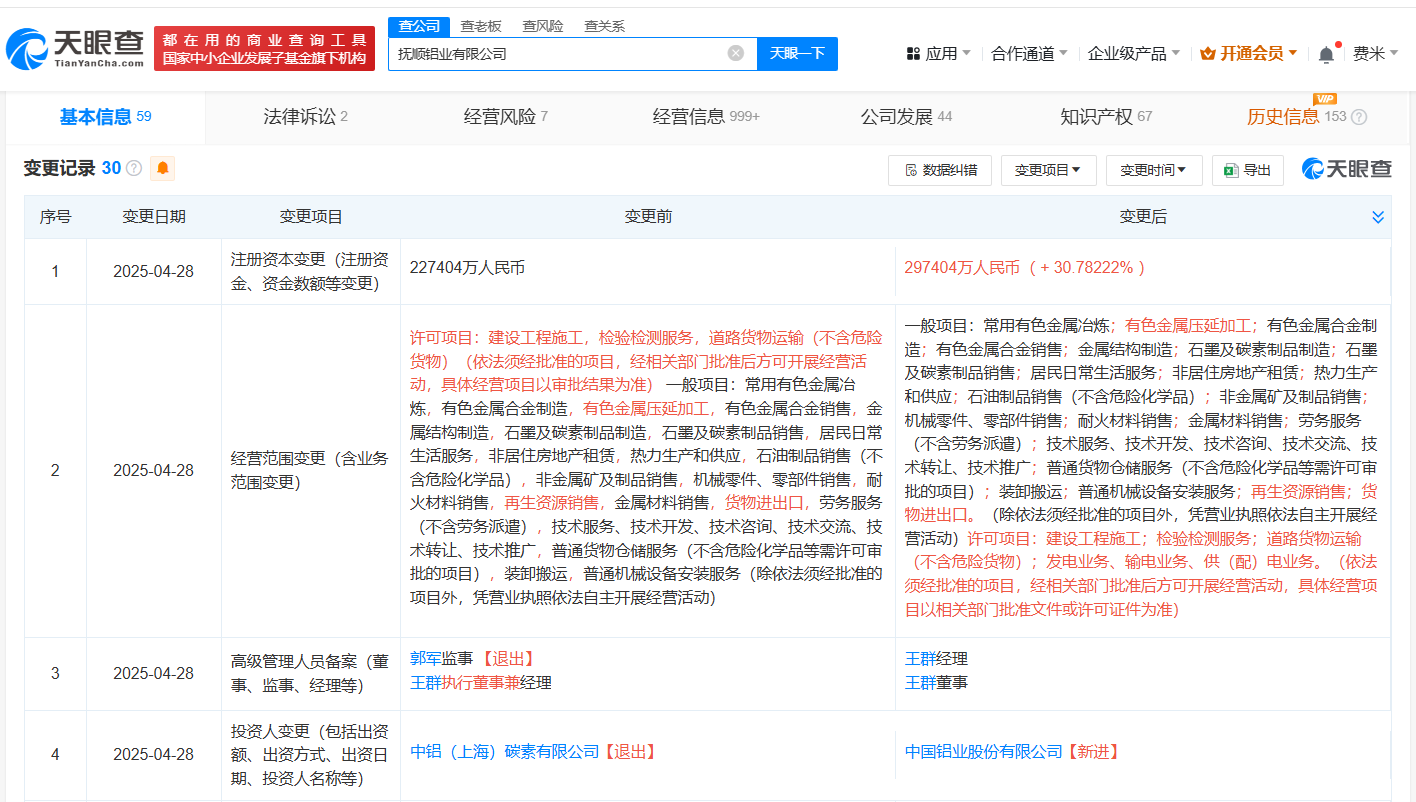Image resolution: width=1416 pixels, height=802 pixels.
Task: Click 注册资本变更 change item in row 1
Action: [310, 271]
